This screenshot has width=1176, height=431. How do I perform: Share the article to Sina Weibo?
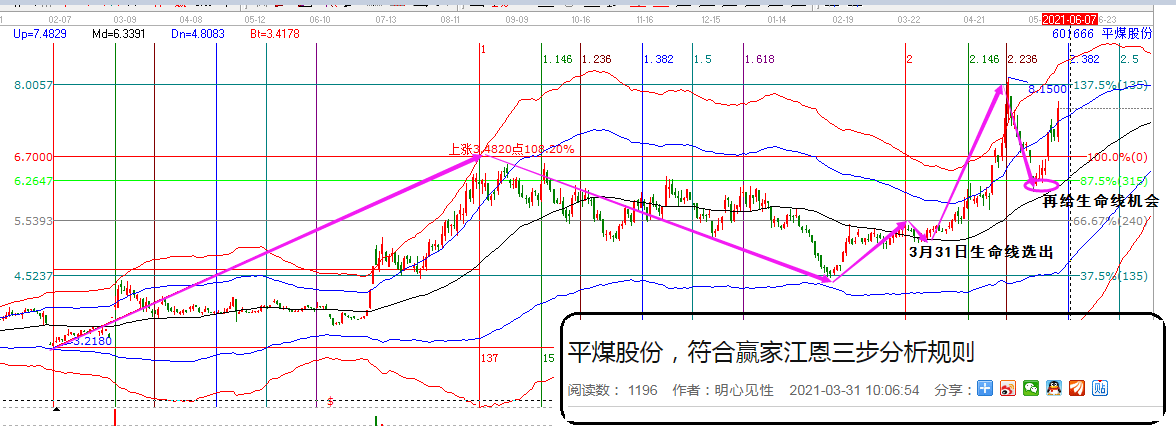click(1008, 388)
